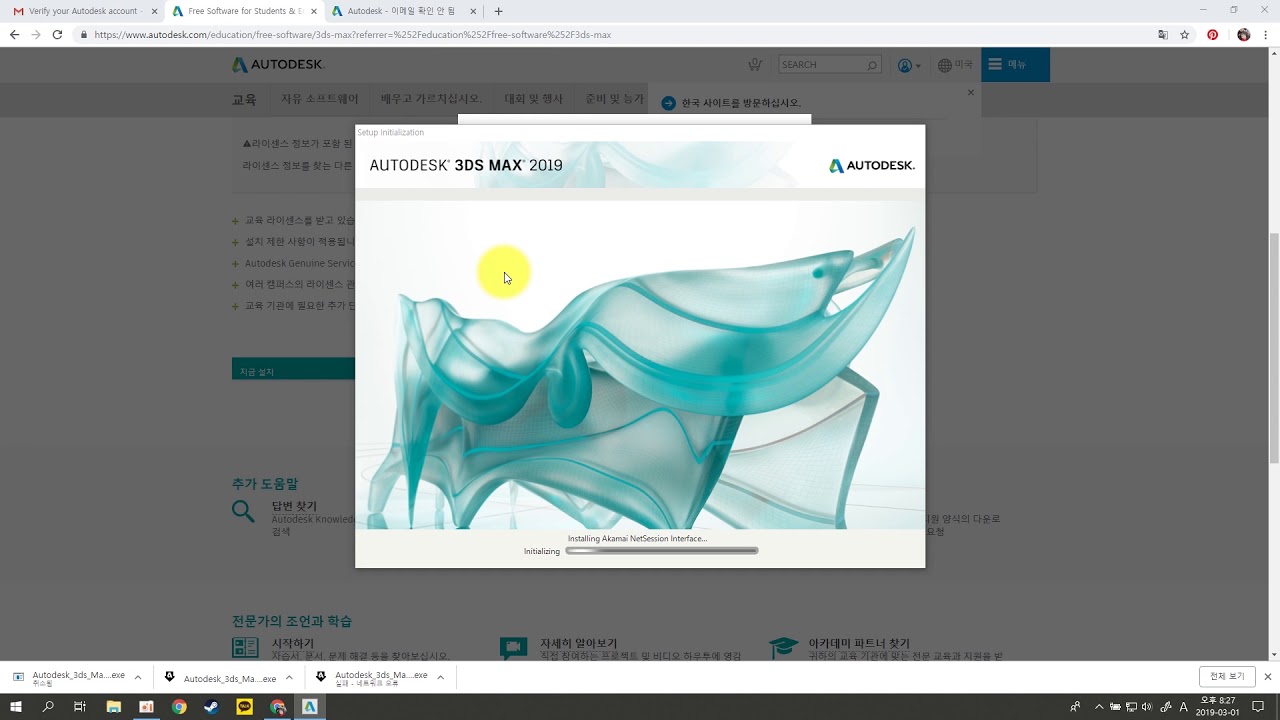1280x720 pixels.
Task: Open the blue 메뉴 hamburger menu
Action: [1015, 65]
